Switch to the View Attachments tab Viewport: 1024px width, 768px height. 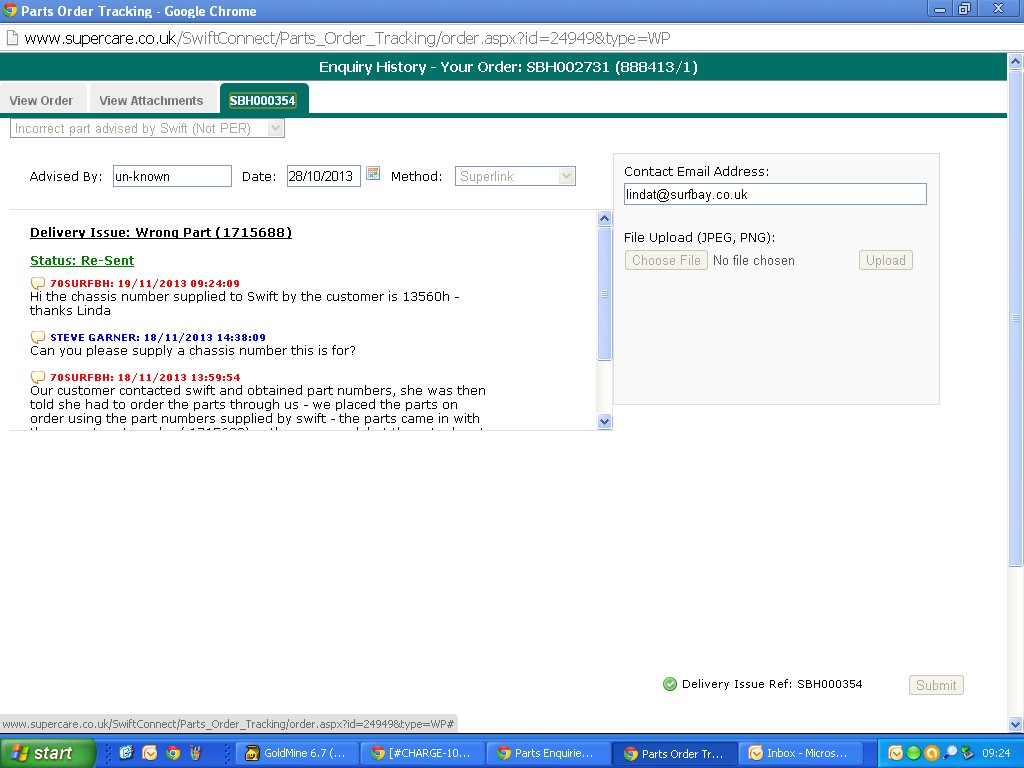pos(152,101)
